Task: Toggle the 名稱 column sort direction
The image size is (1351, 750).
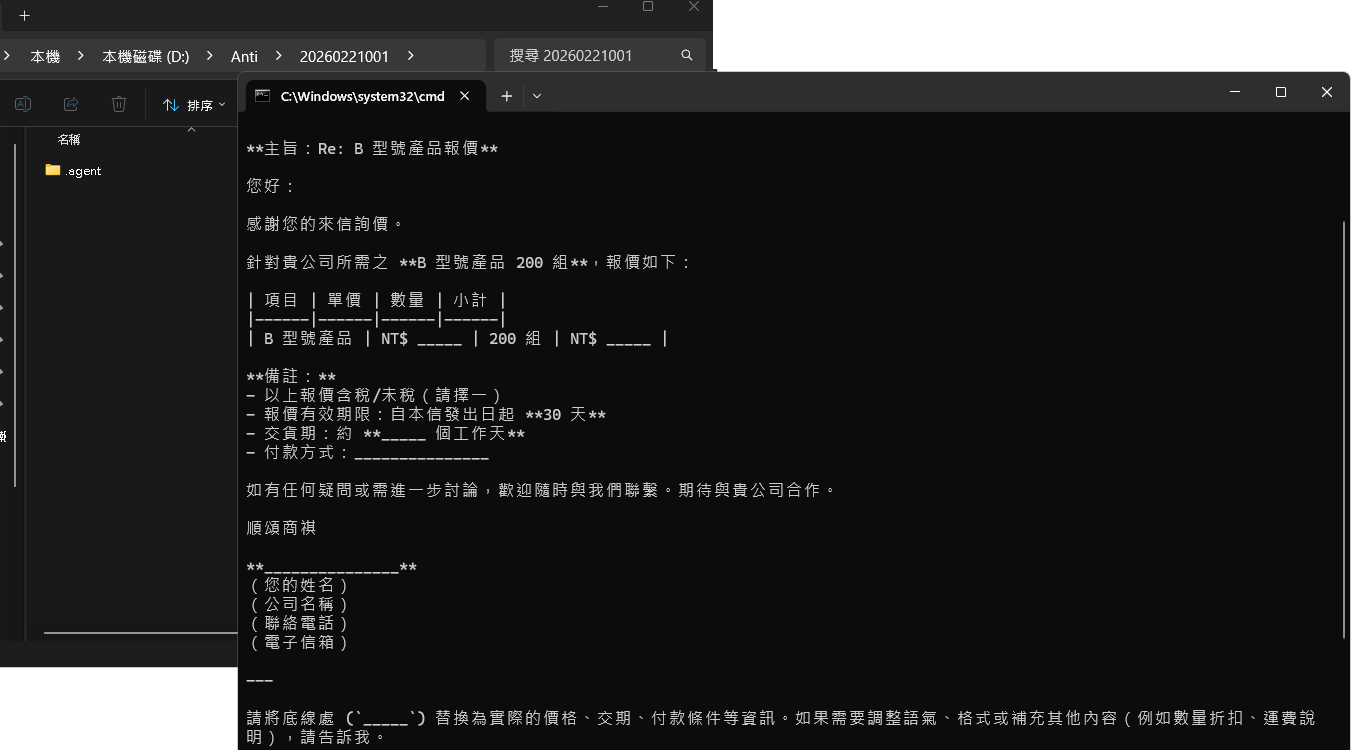Action: click(69, 139)
